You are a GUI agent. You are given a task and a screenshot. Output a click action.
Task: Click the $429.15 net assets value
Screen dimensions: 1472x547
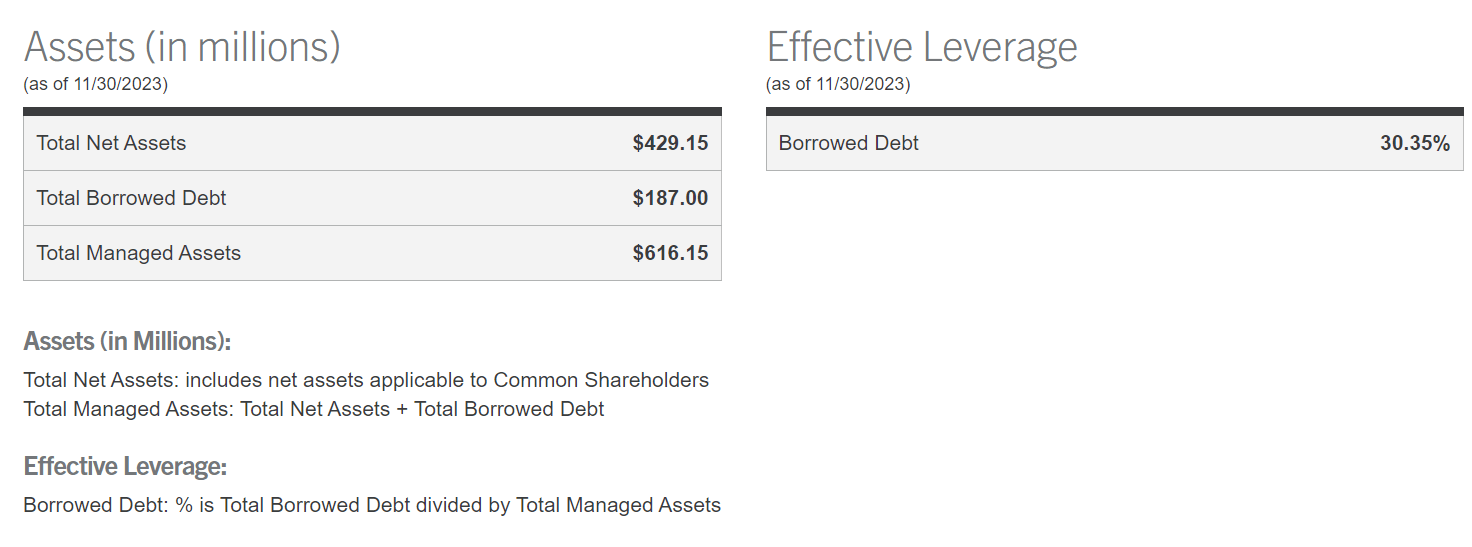pyautogui.click(x=670, y=143)
